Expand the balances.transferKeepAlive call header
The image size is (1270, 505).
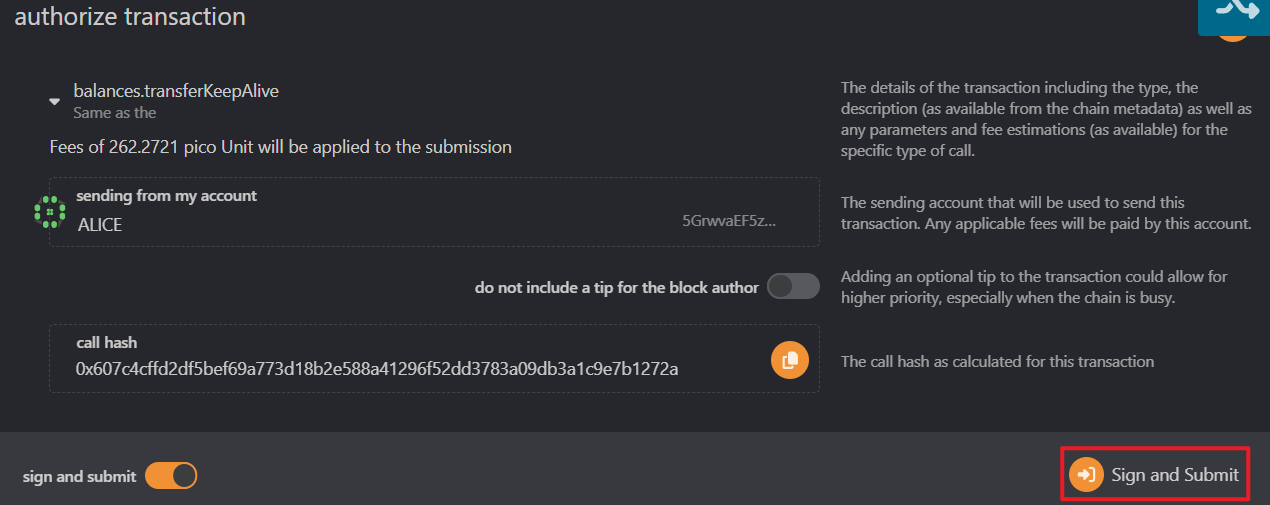(x=176, y=91)
